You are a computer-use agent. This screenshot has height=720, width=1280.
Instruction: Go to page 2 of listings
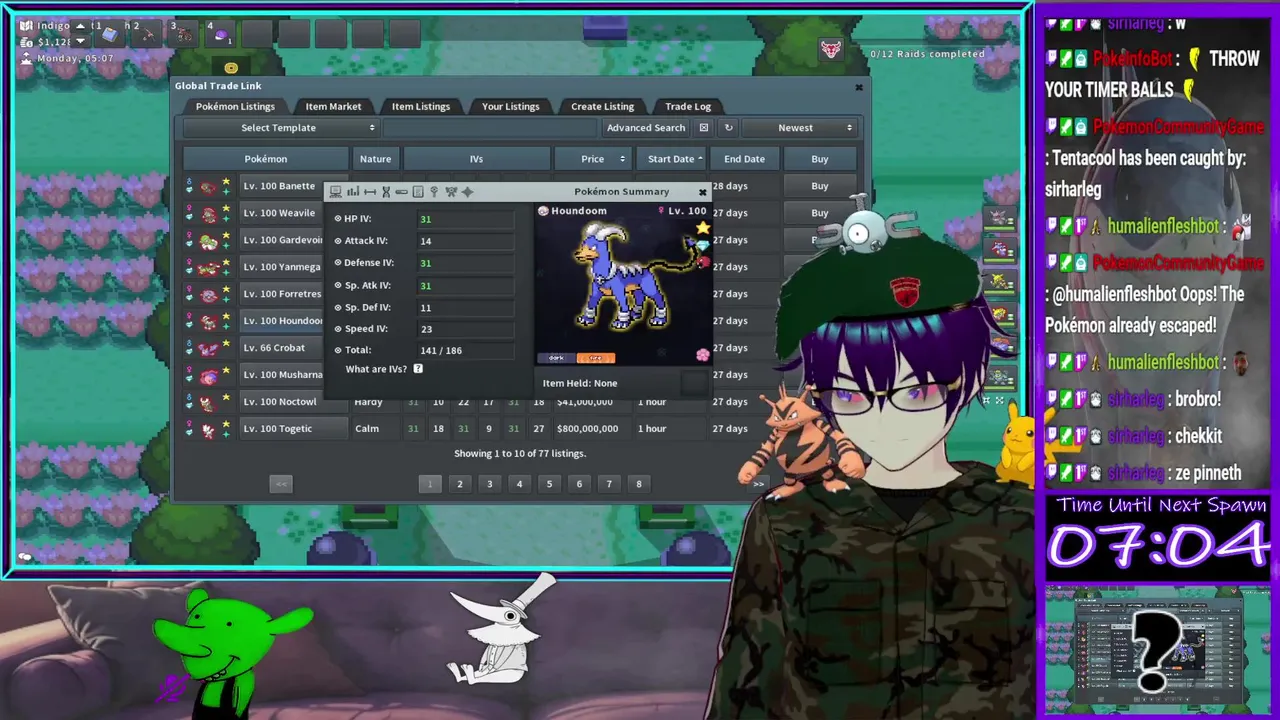(x=460, y=484)
